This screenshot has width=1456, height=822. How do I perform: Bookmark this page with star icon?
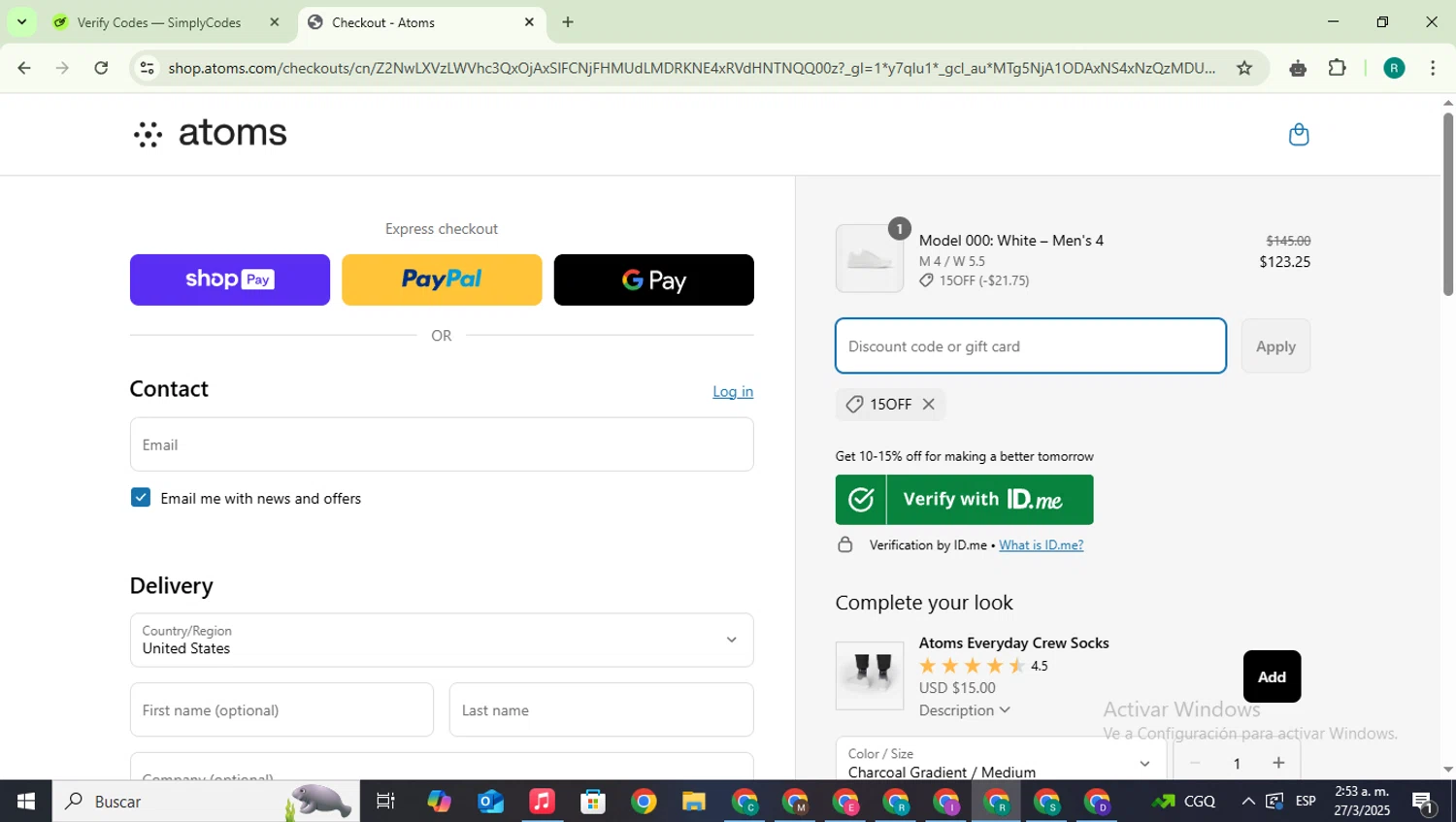[x=1244, y=68]
